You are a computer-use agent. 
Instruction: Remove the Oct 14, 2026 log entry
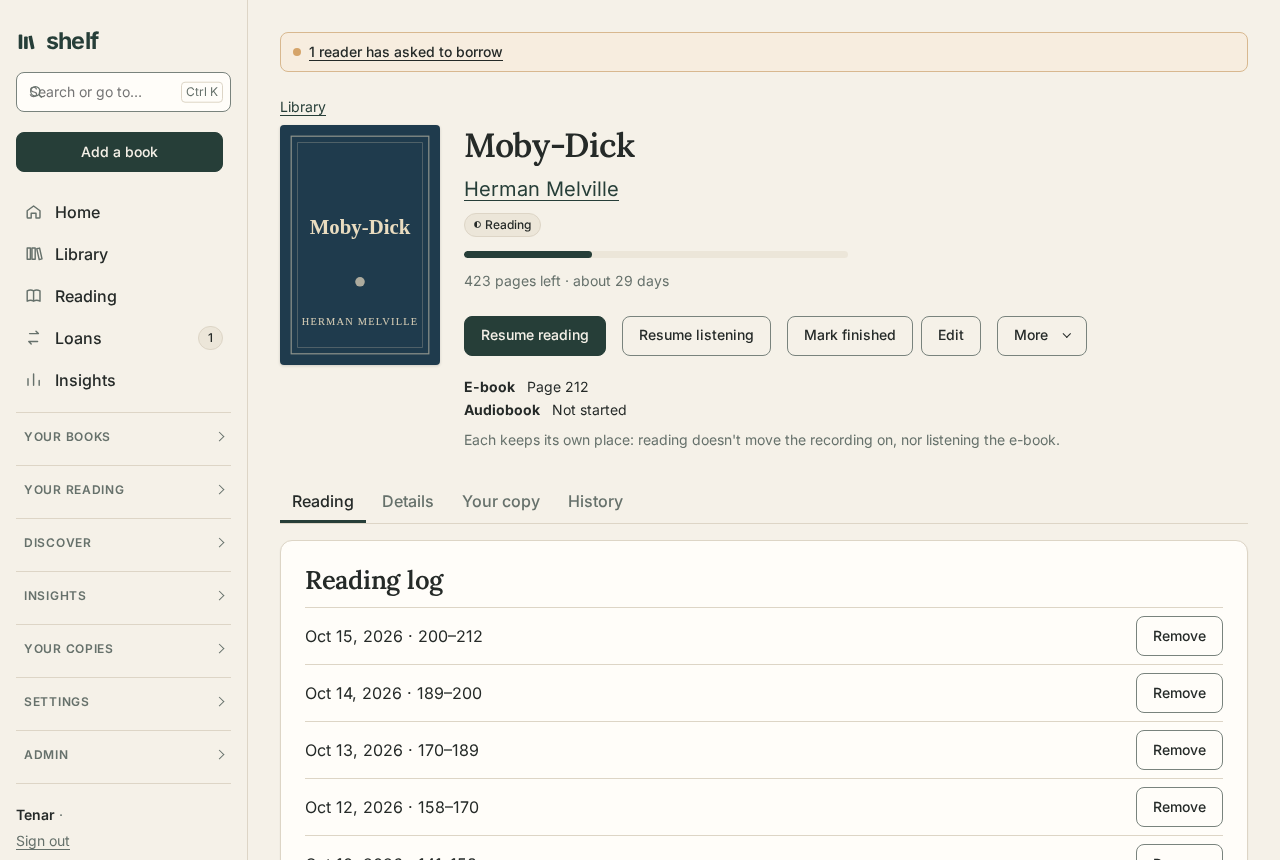(x=1179, y=693)
